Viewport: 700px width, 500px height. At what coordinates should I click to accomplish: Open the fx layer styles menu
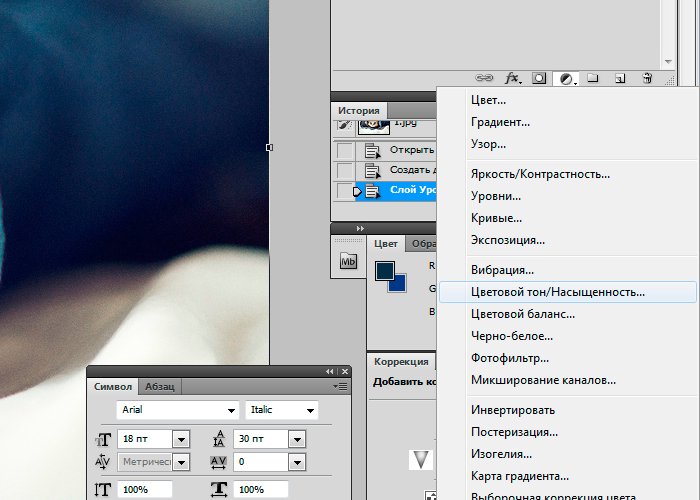tap(513, 78)
